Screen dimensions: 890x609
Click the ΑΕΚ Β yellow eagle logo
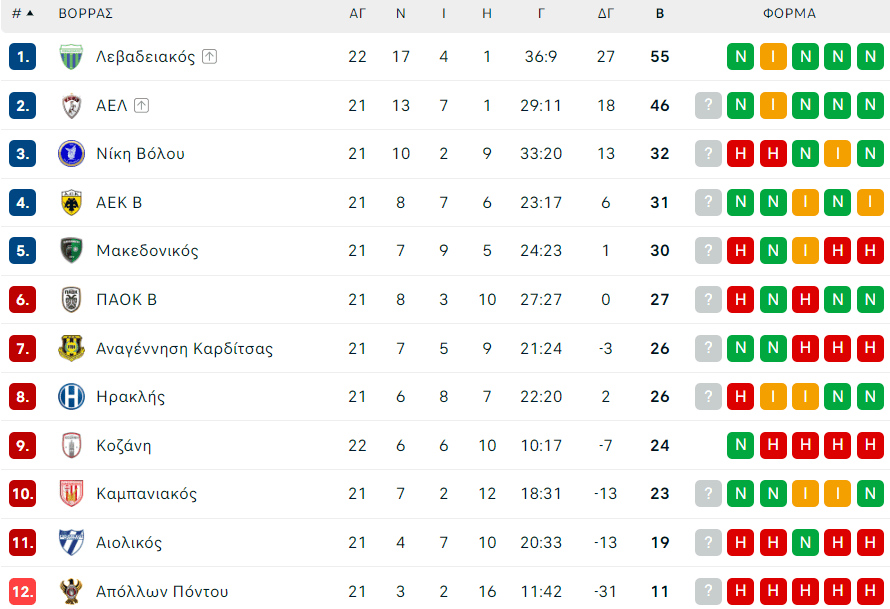click(72, 203)
